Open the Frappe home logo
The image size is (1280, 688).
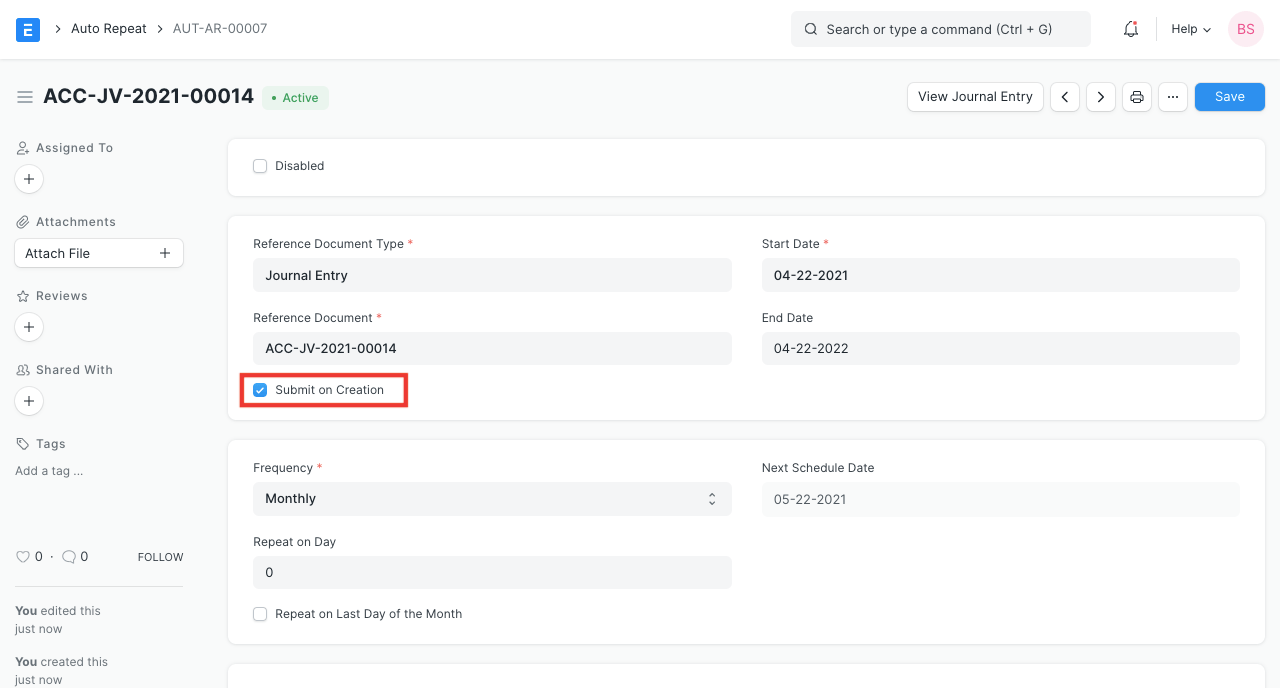[x=27, y=29]
